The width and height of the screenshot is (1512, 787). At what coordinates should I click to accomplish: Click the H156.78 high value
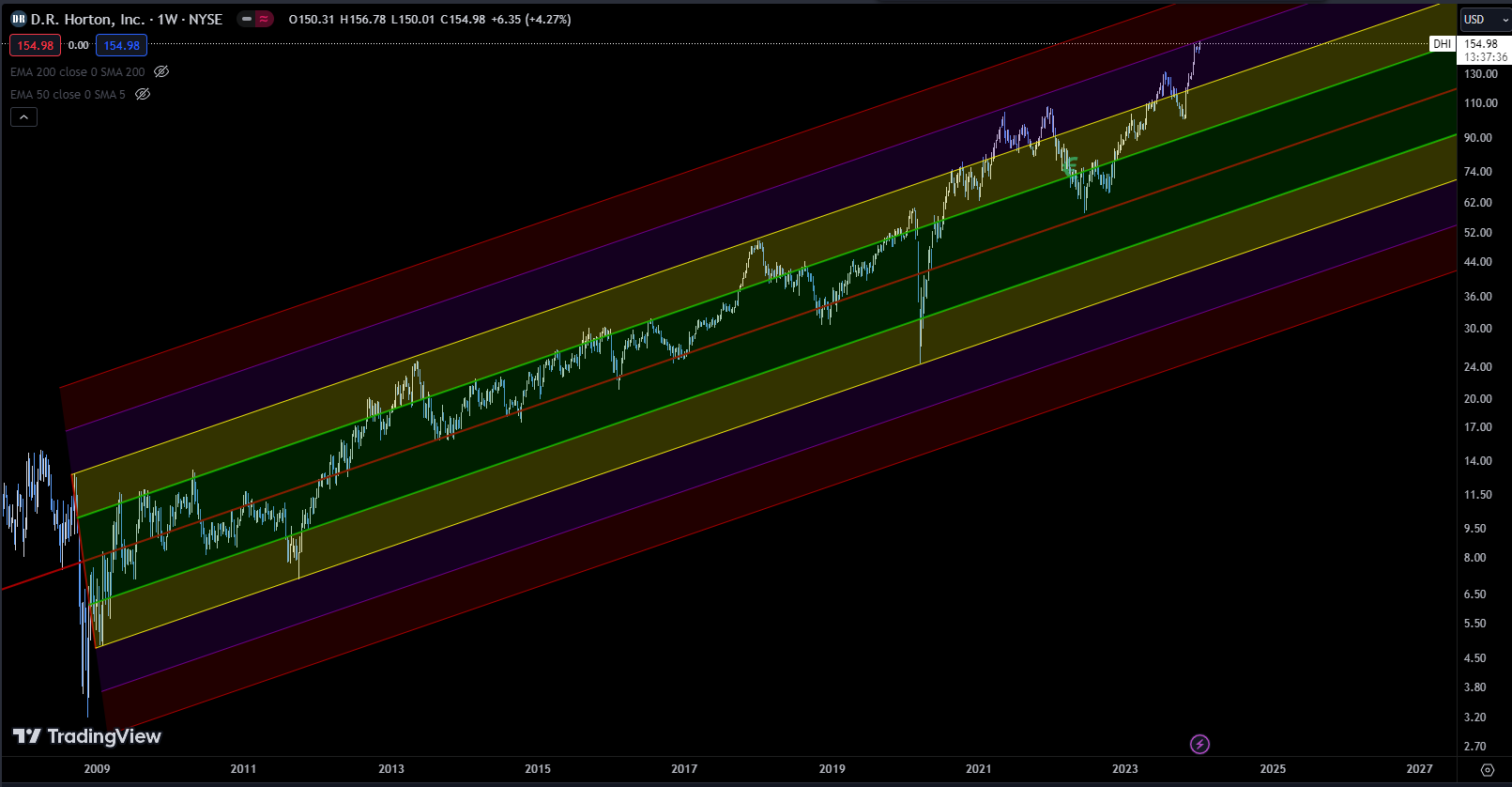coord(362,19)
